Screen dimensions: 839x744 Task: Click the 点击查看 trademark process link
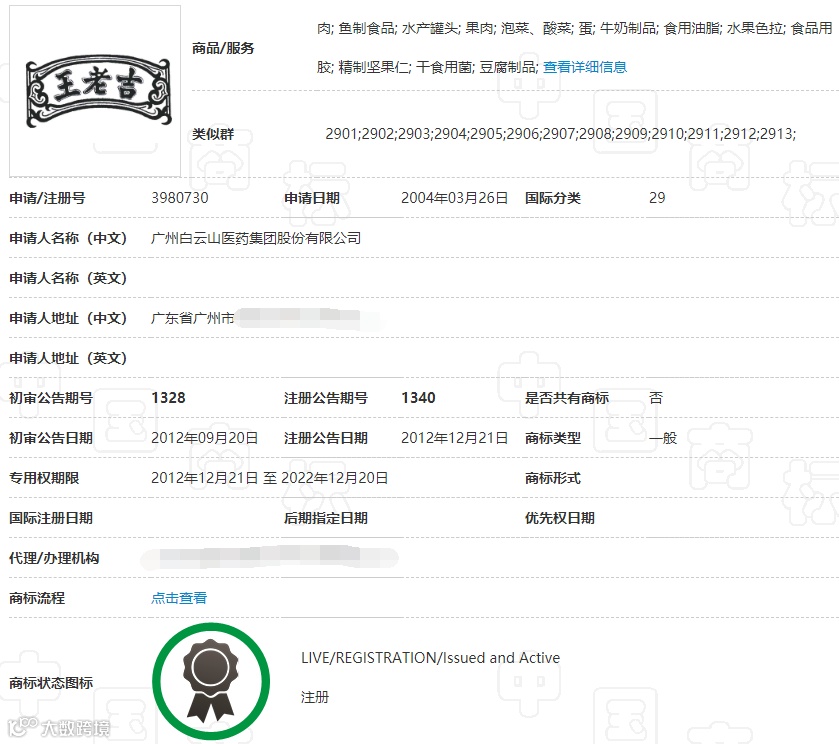coord(179,598)
